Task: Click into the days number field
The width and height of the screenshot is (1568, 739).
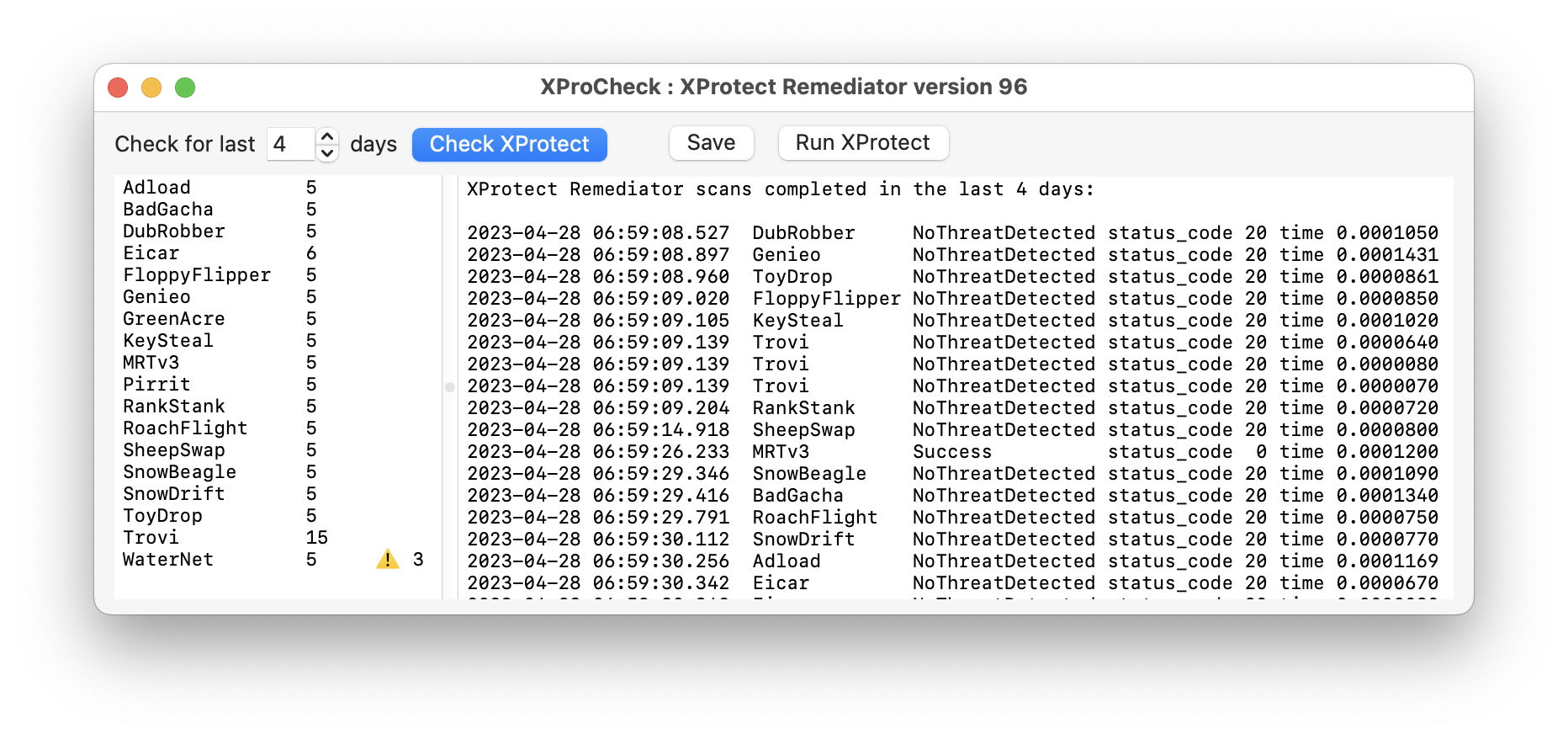Action: pyautogui.click(x=290, y=144)
